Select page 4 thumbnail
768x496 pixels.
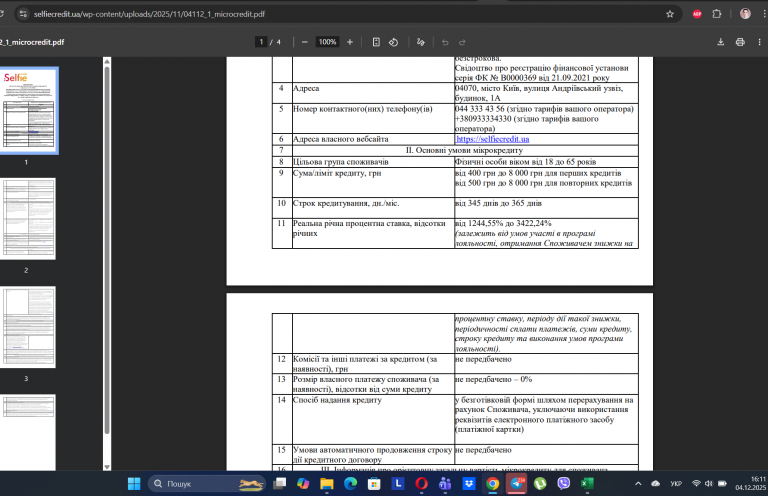[x=29, y=433]
